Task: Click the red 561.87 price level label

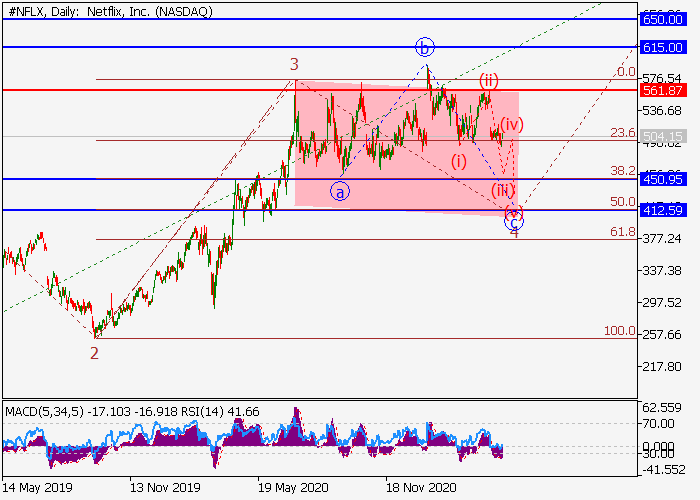Action: coord(662,90)
